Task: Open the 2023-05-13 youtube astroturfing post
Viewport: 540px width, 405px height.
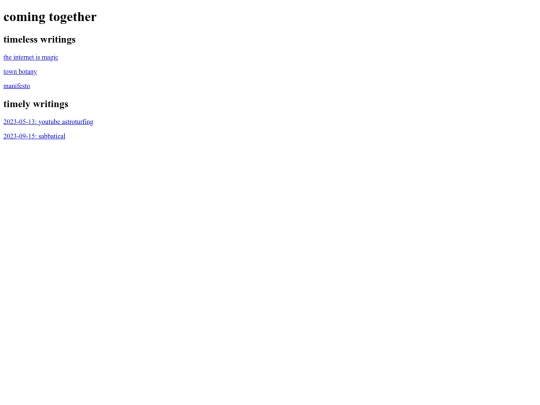Action: pyautogui.click(x=48, y=122)
